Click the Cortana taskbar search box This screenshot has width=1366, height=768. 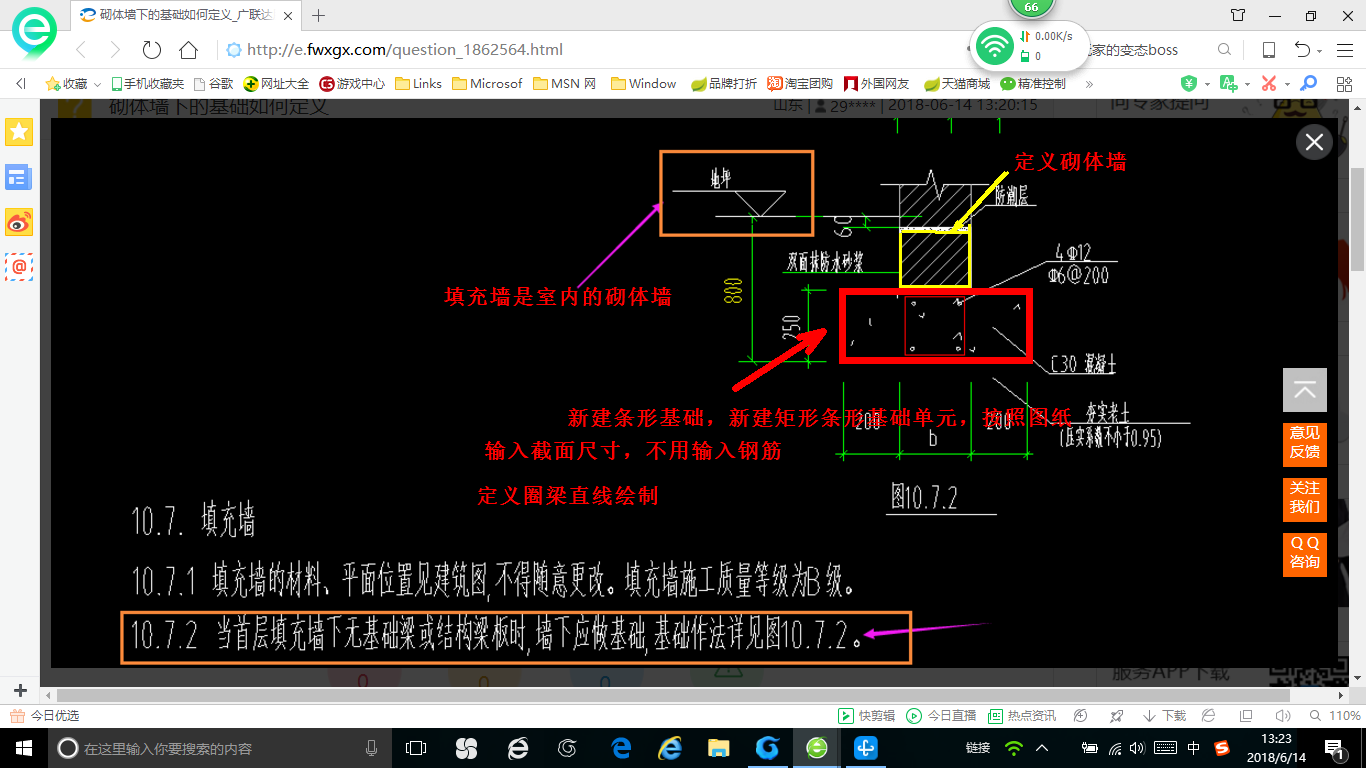coord(218,748)
